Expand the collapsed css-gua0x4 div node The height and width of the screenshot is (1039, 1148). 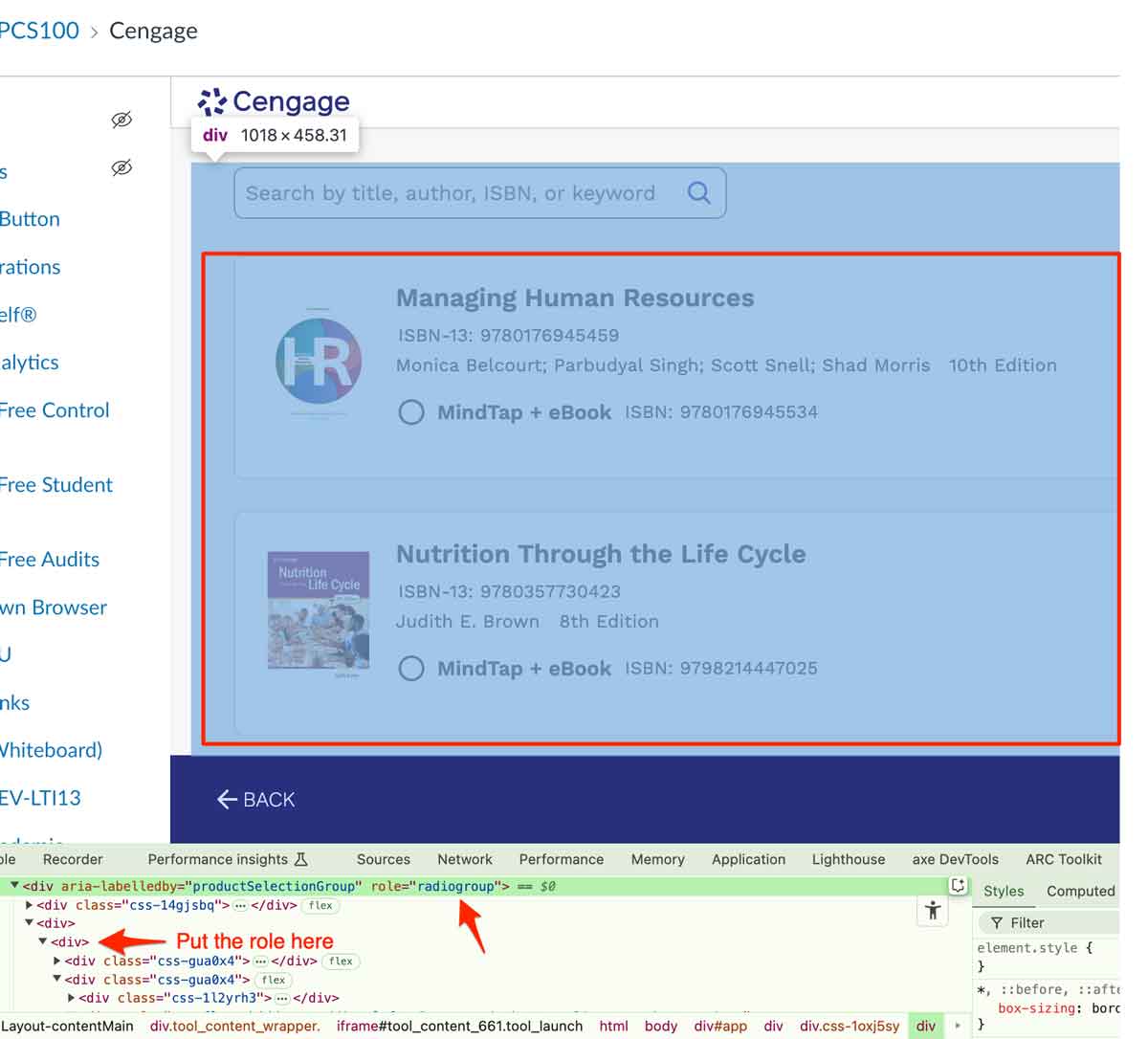[x=57, y=962]
